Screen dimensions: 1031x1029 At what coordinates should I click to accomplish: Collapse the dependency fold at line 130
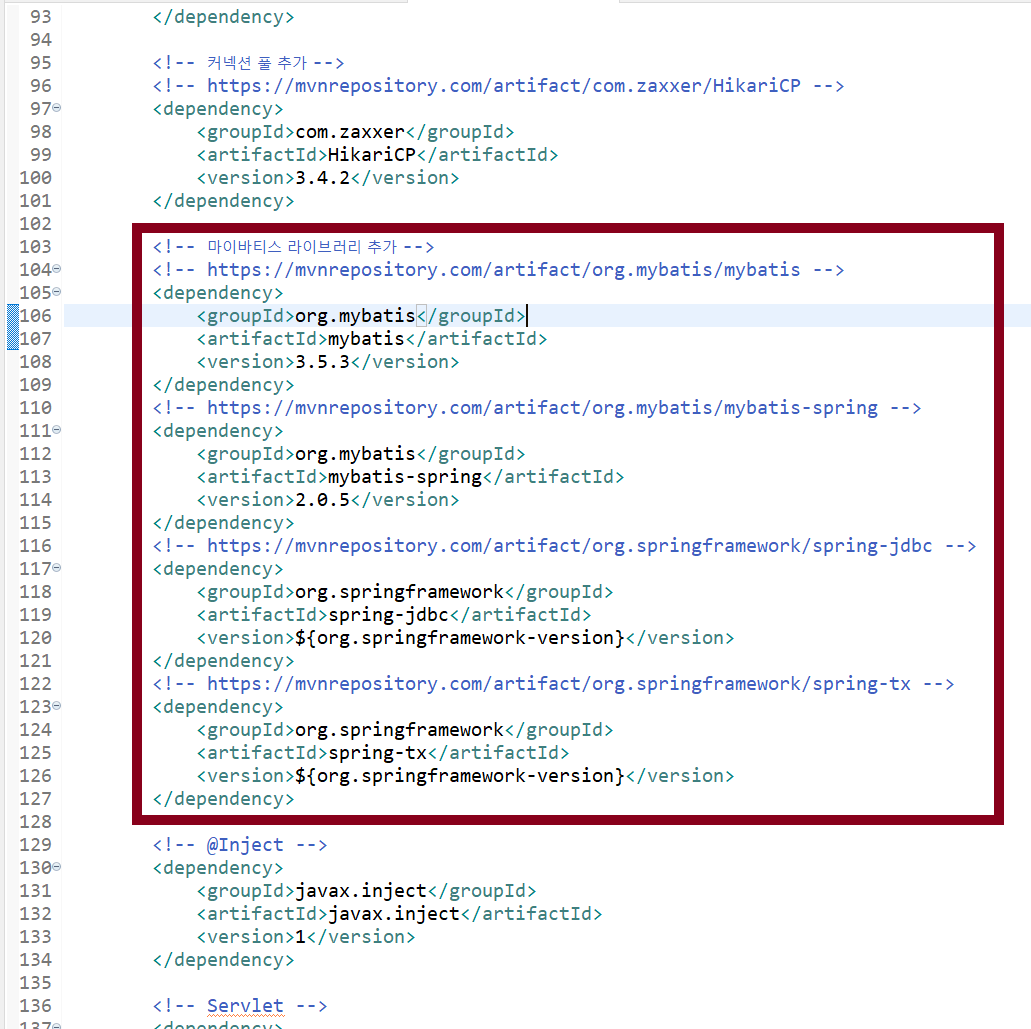tap(57, 867)
